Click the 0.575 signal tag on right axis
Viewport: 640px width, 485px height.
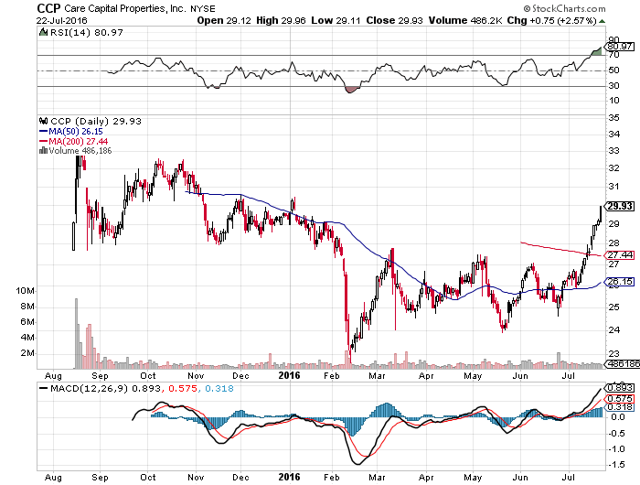(x=620, y=398)
